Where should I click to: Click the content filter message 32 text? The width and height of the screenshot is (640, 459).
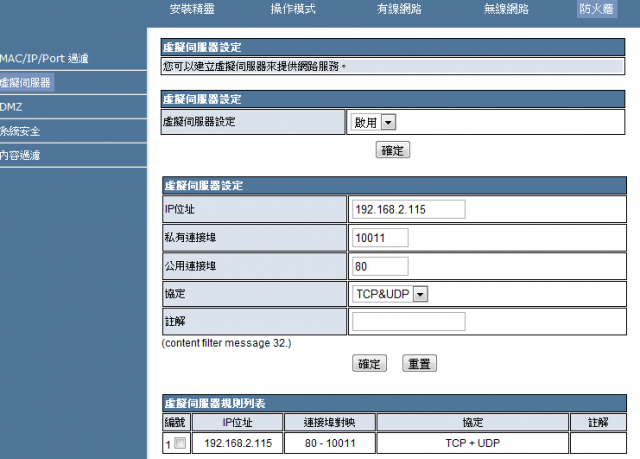[x=227, y=343]
